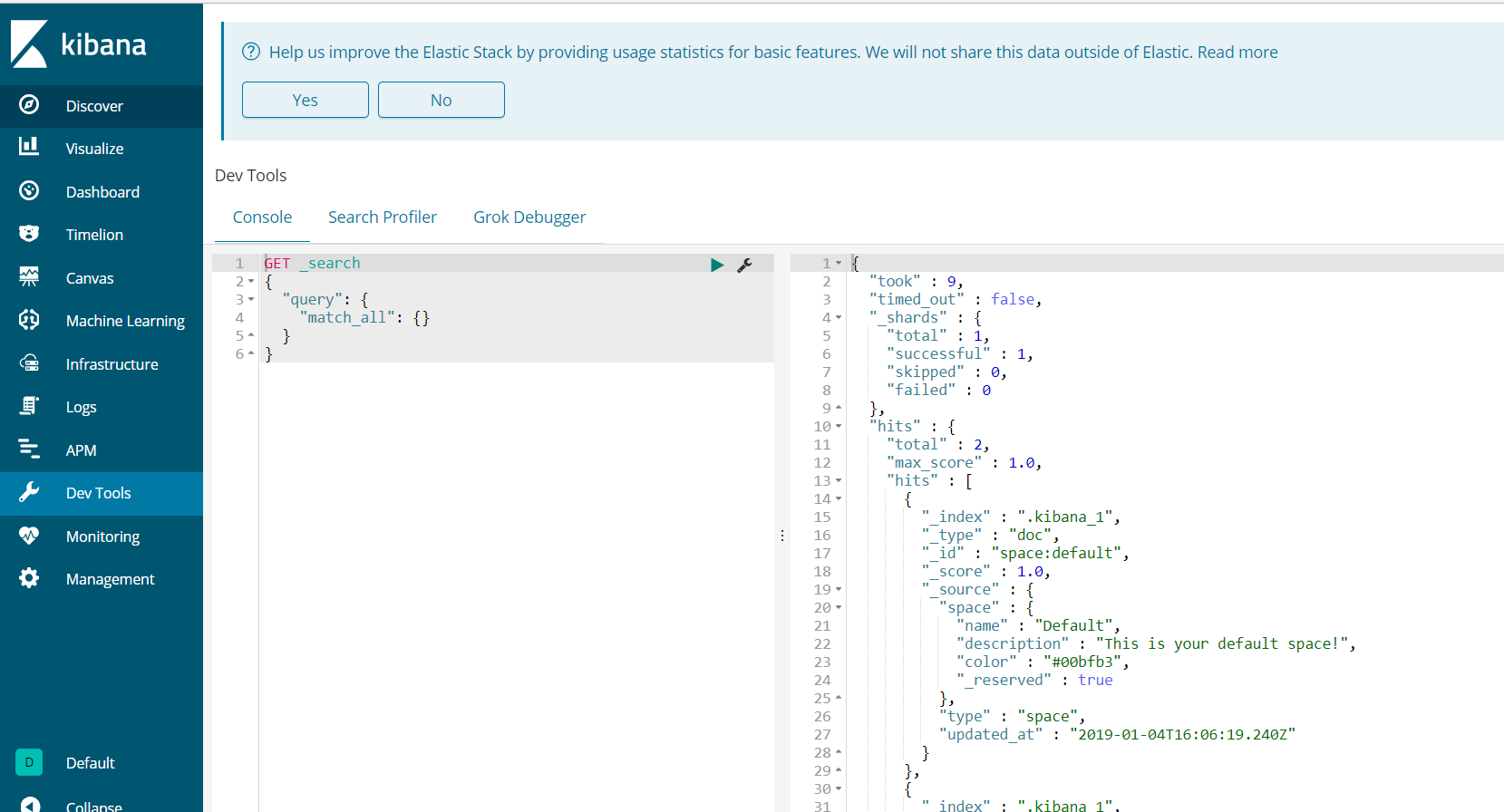This screenshot has width=1504, height=812.
Task: Open Visualize bar chart icon
Action: (29, 148)
